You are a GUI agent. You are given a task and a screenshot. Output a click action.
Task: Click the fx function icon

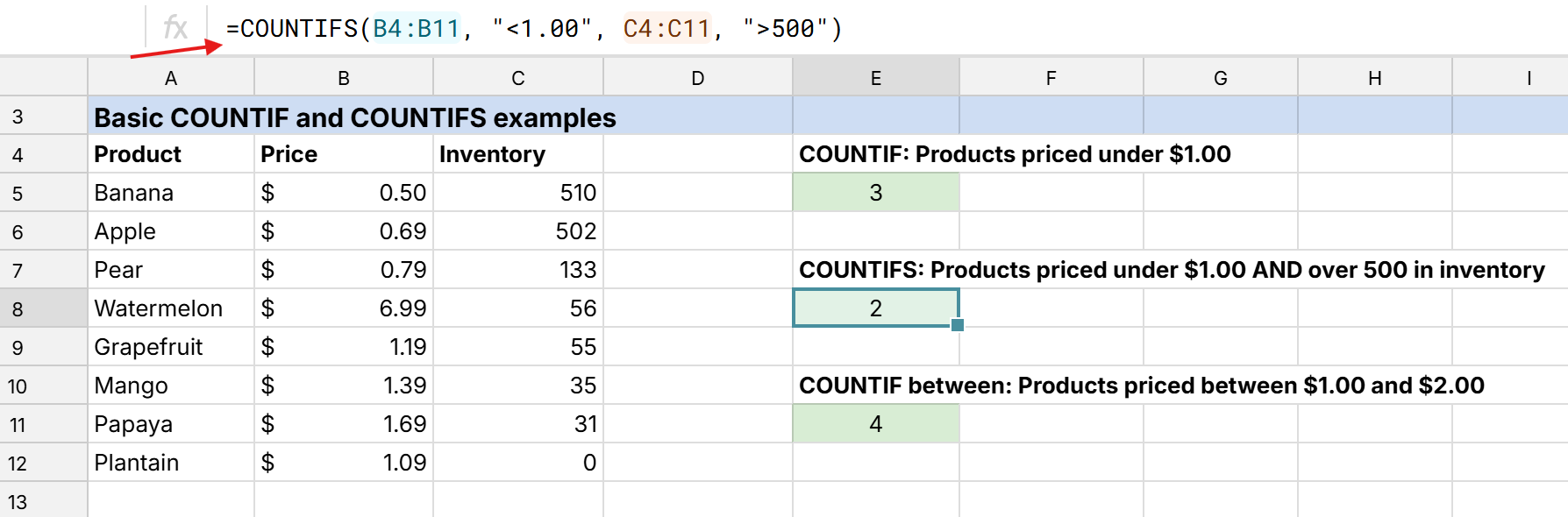tap(175, 28)
